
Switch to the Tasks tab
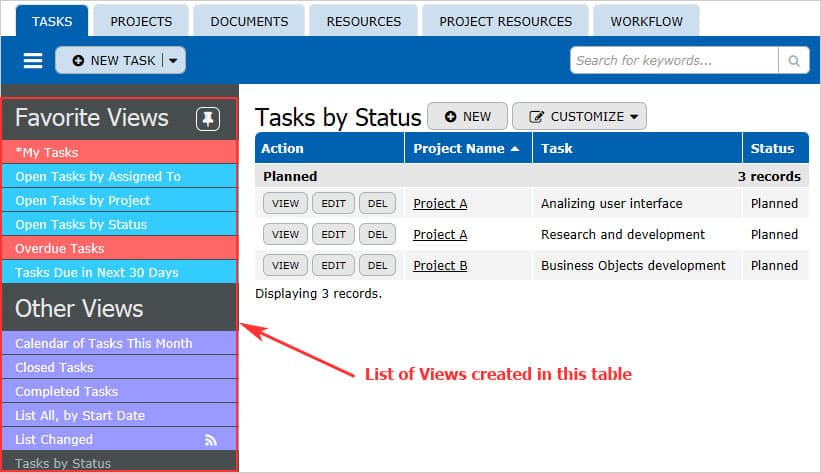pyautogui.click(x=52, y=21)
